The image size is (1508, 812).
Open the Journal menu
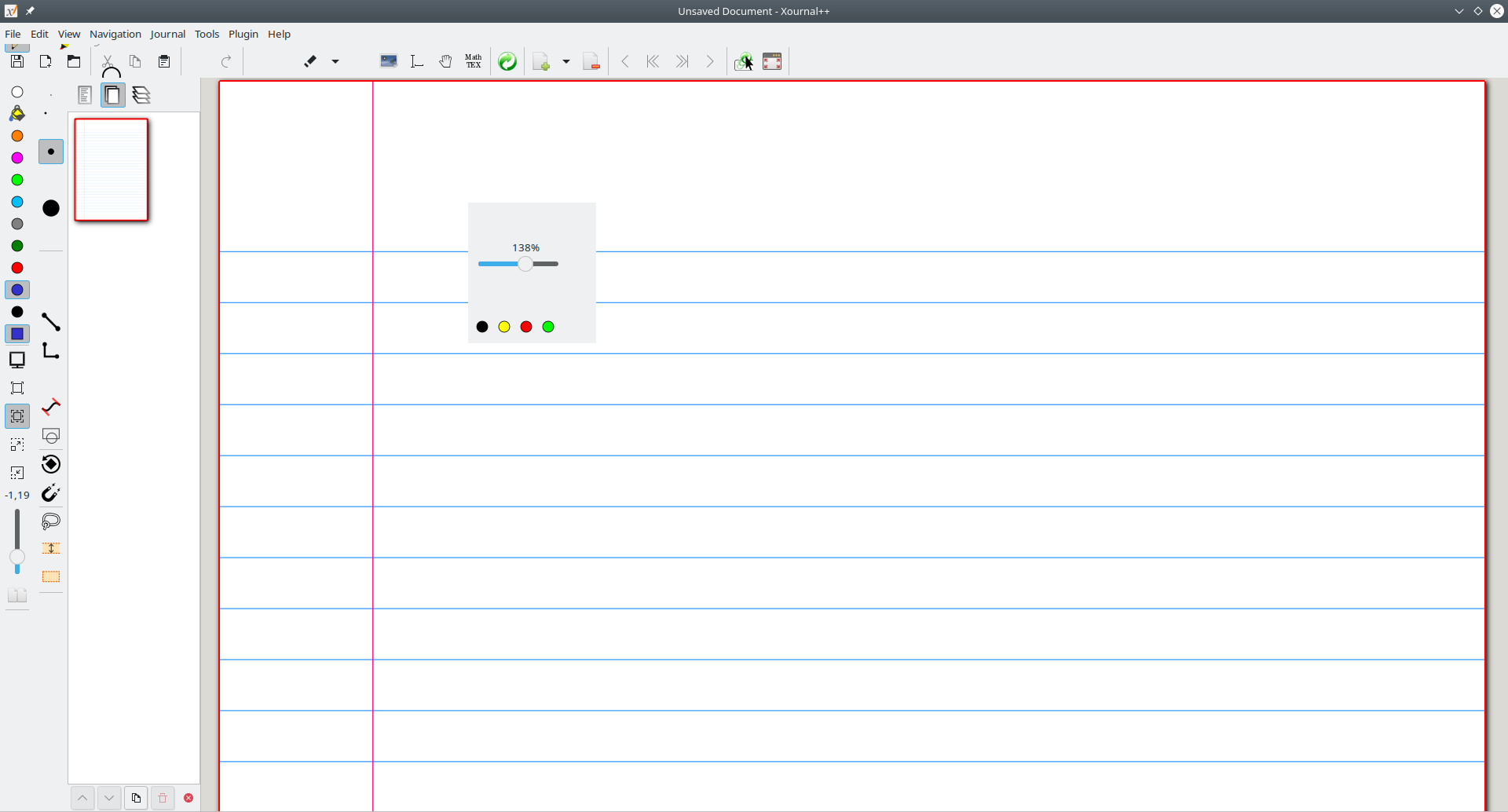point(168,34)
